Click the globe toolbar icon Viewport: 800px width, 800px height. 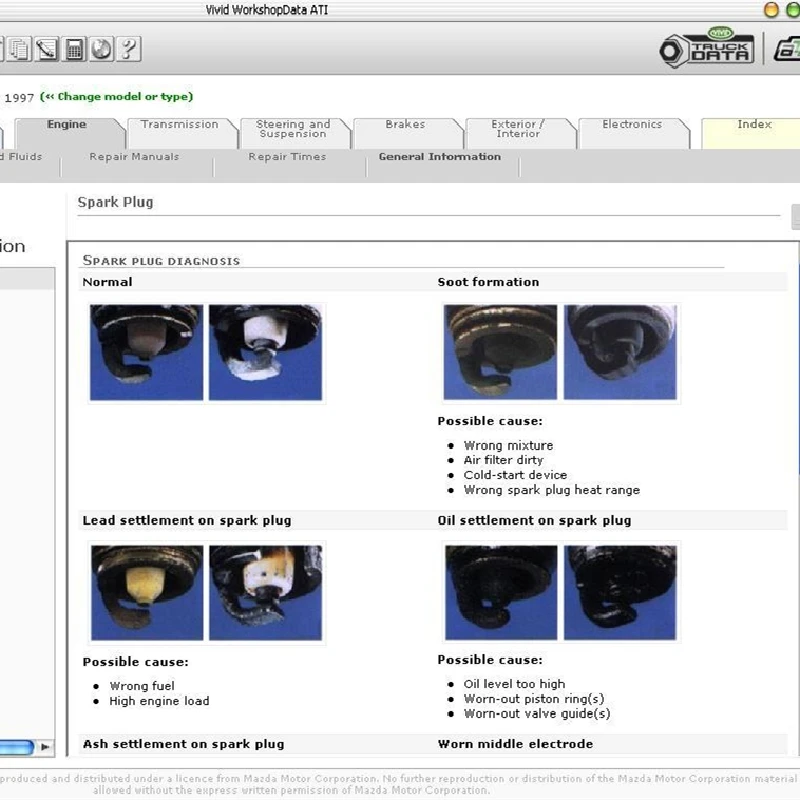pyautogui.click(x=102, y=49)
